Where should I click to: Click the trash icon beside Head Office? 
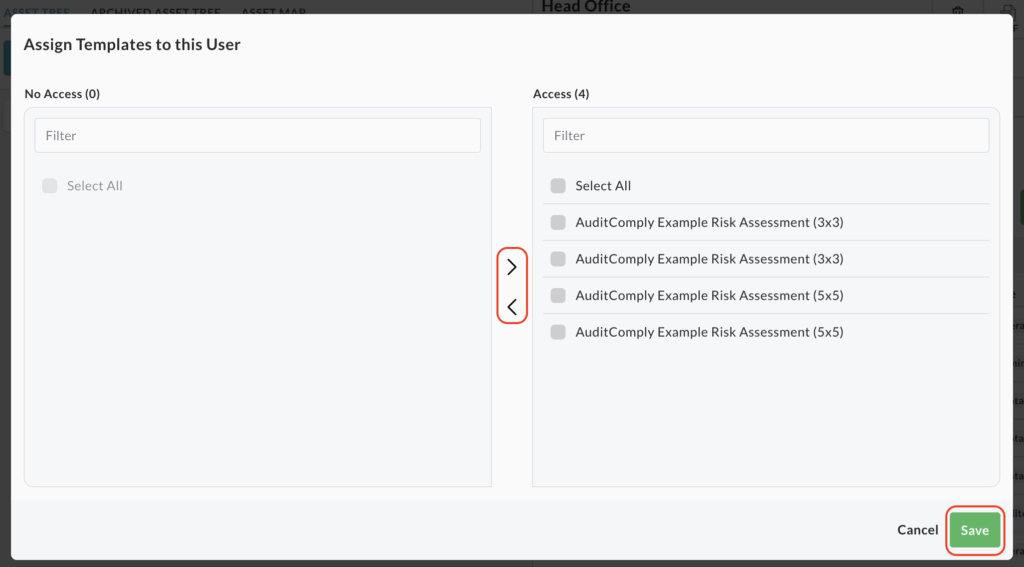pos(957,10)
